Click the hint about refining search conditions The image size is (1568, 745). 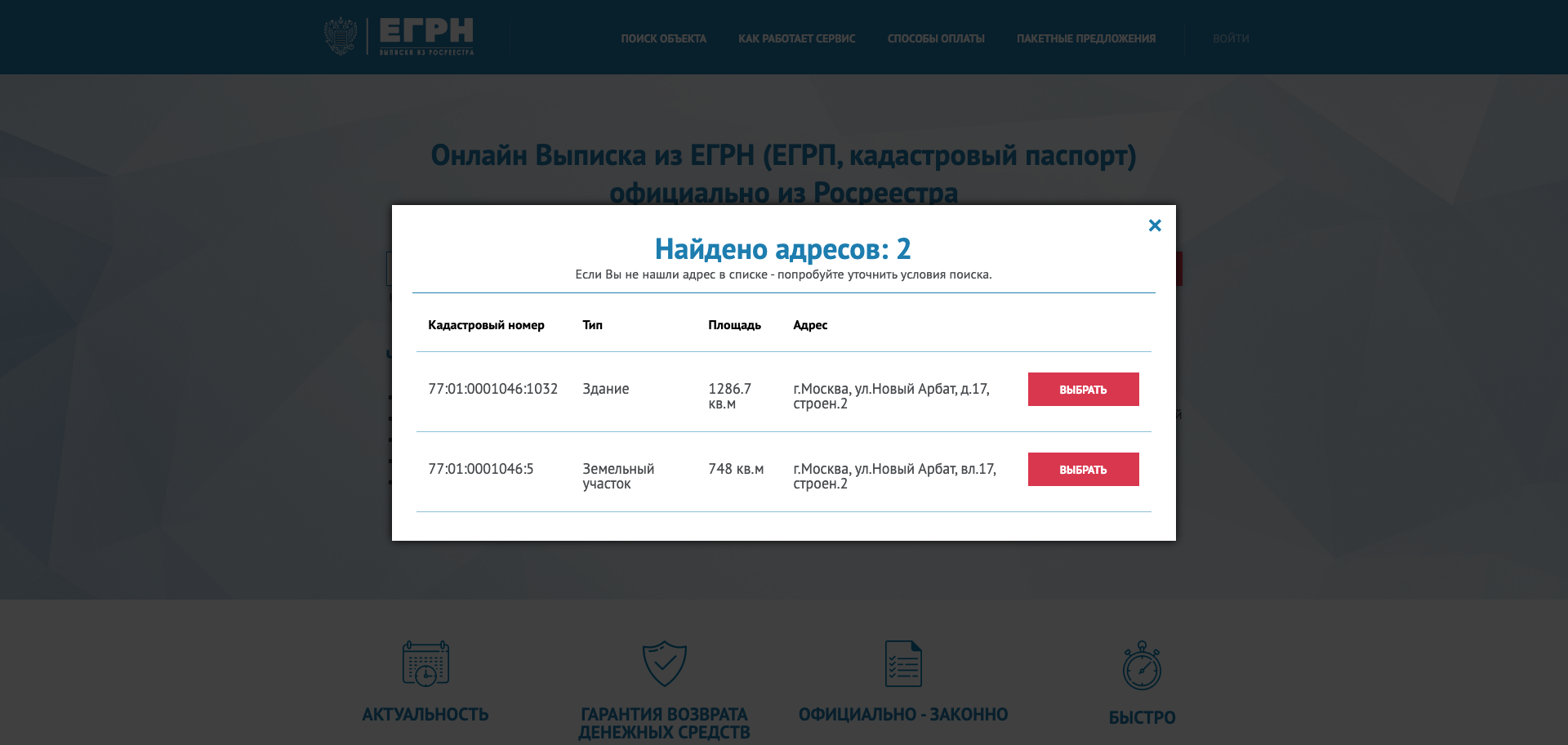(783, 274)
